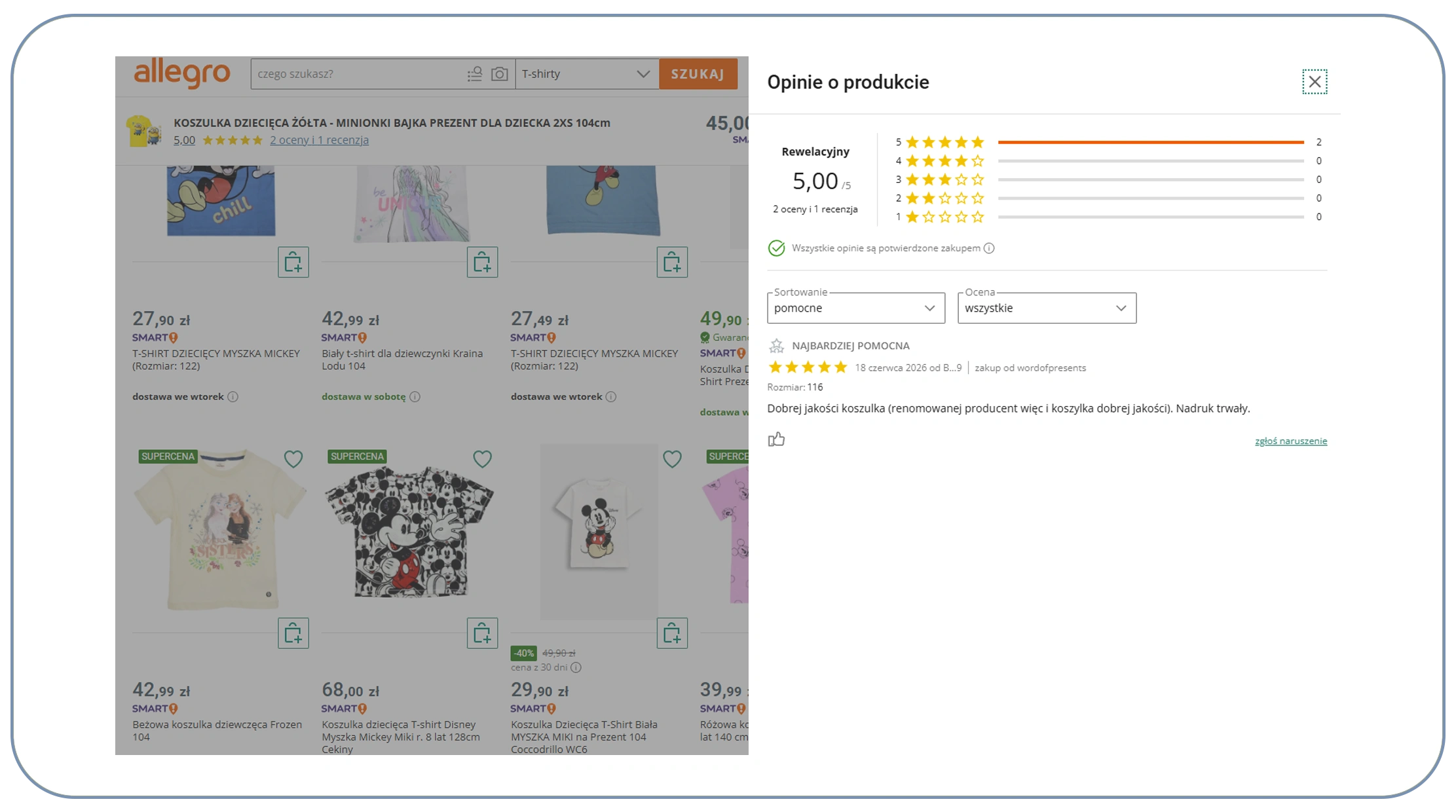Expand the T-shirty category dropdown

tap(586, 74)
